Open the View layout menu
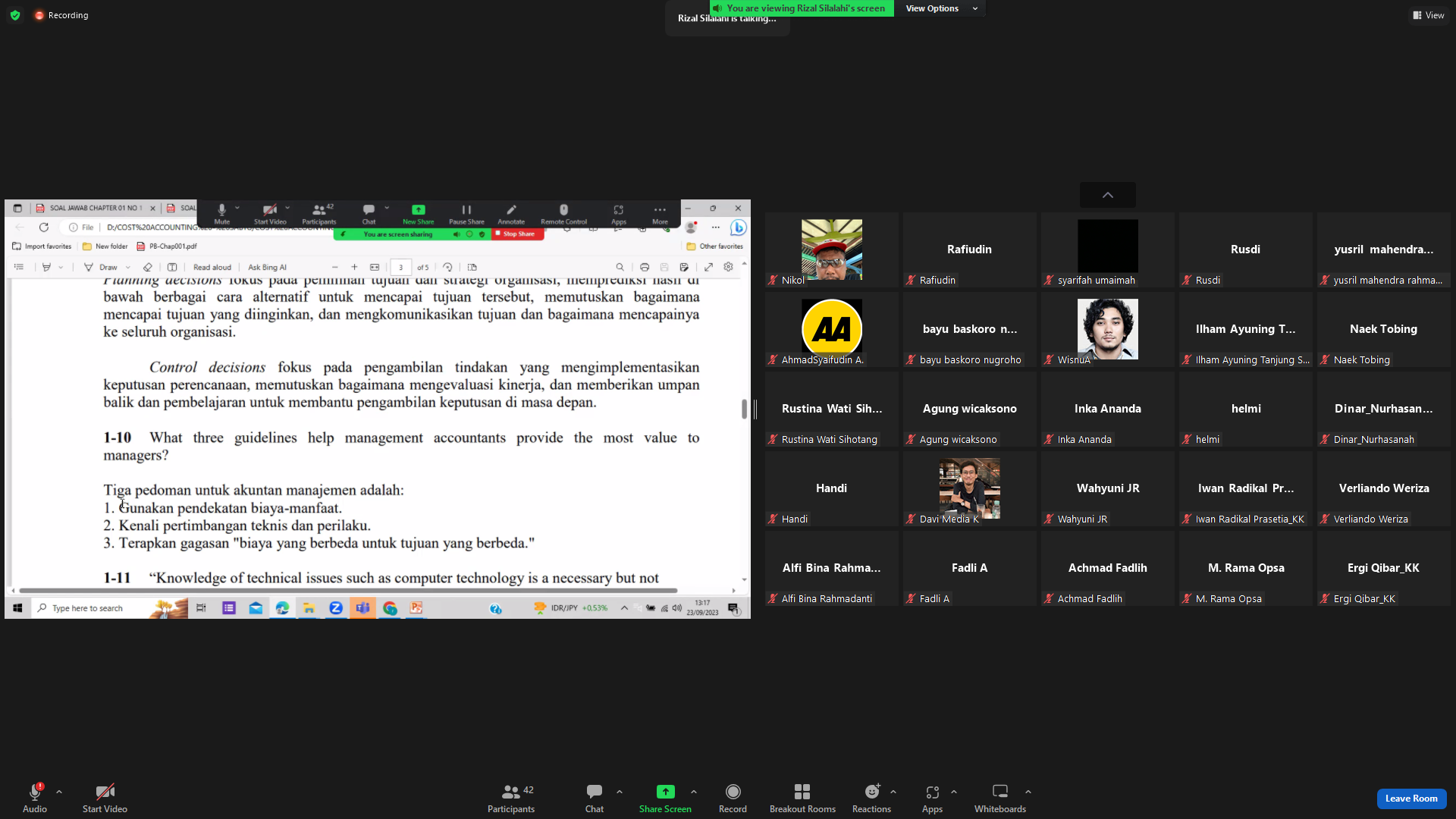 pos(1428,15)
